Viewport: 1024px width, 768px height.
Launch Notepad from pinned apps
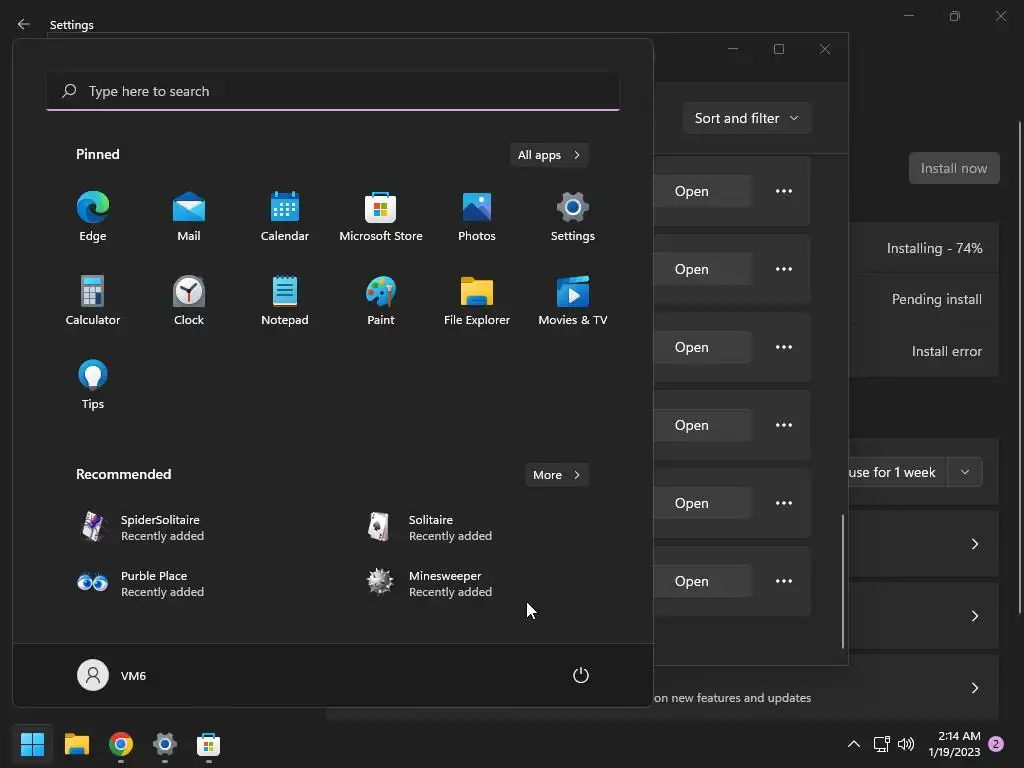[x=285, y=300]
